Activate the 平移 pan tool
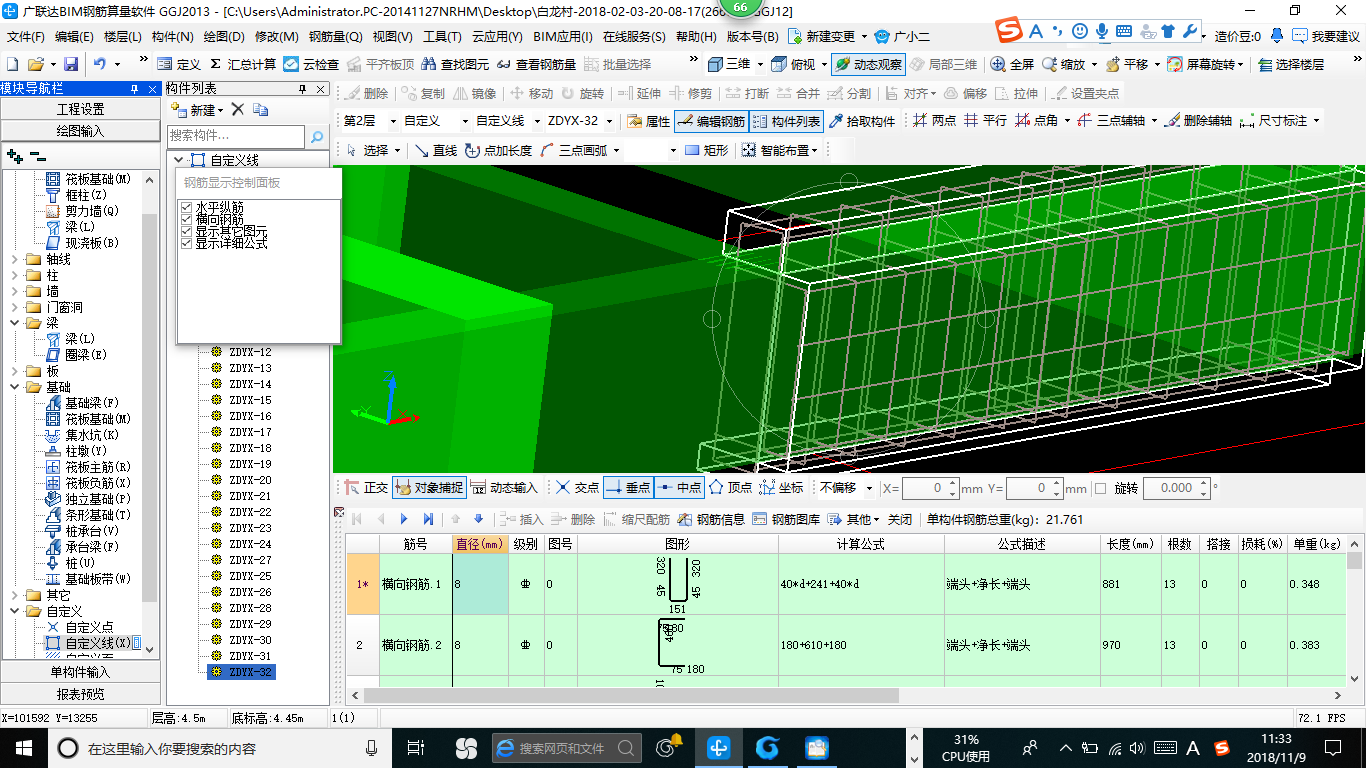1366x768 pixels. (x=1127, y=64)
